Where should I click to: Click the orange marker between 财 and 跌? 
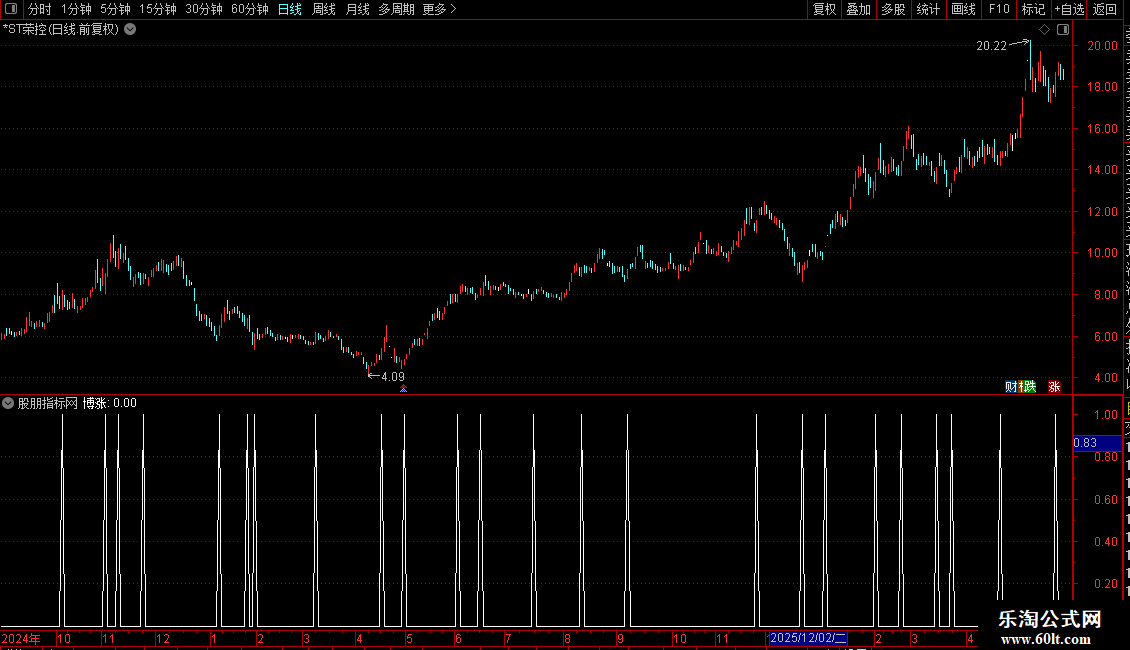pyautogui.click(x=1020, y=387)
